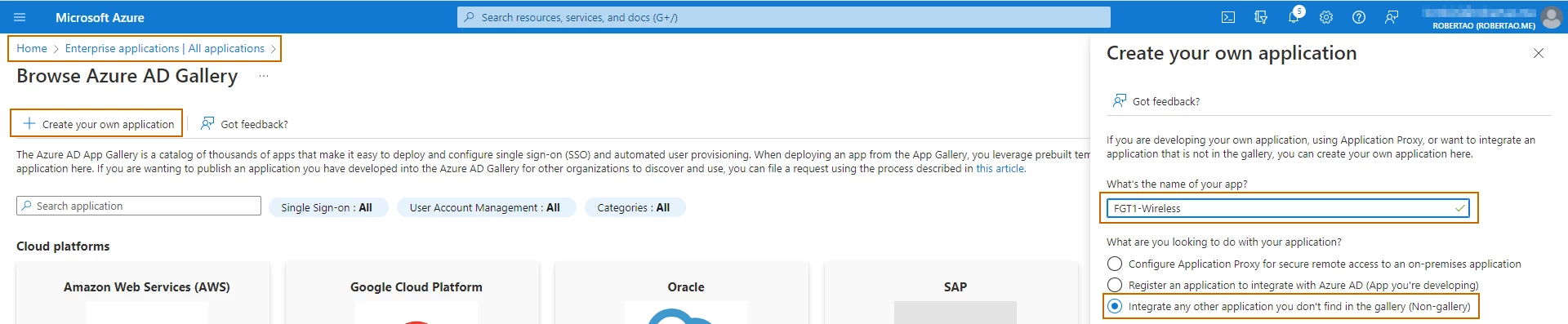Click the plus icon for Create your own application
1568x324 pixels.
point(29,123)
